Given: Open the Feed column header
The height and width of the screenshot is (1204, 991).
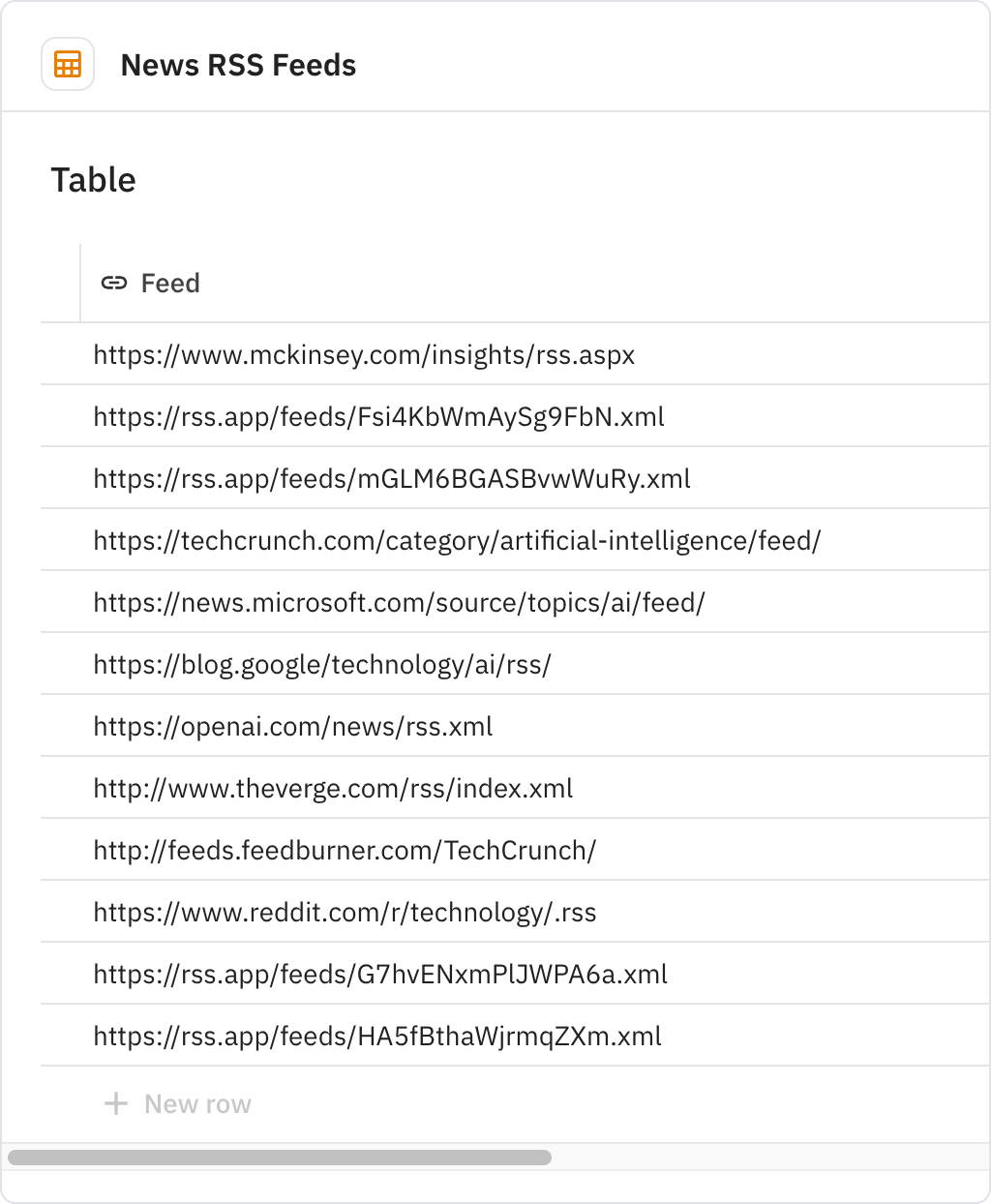Looking at the screenshot, I should [x=169, y=283].
